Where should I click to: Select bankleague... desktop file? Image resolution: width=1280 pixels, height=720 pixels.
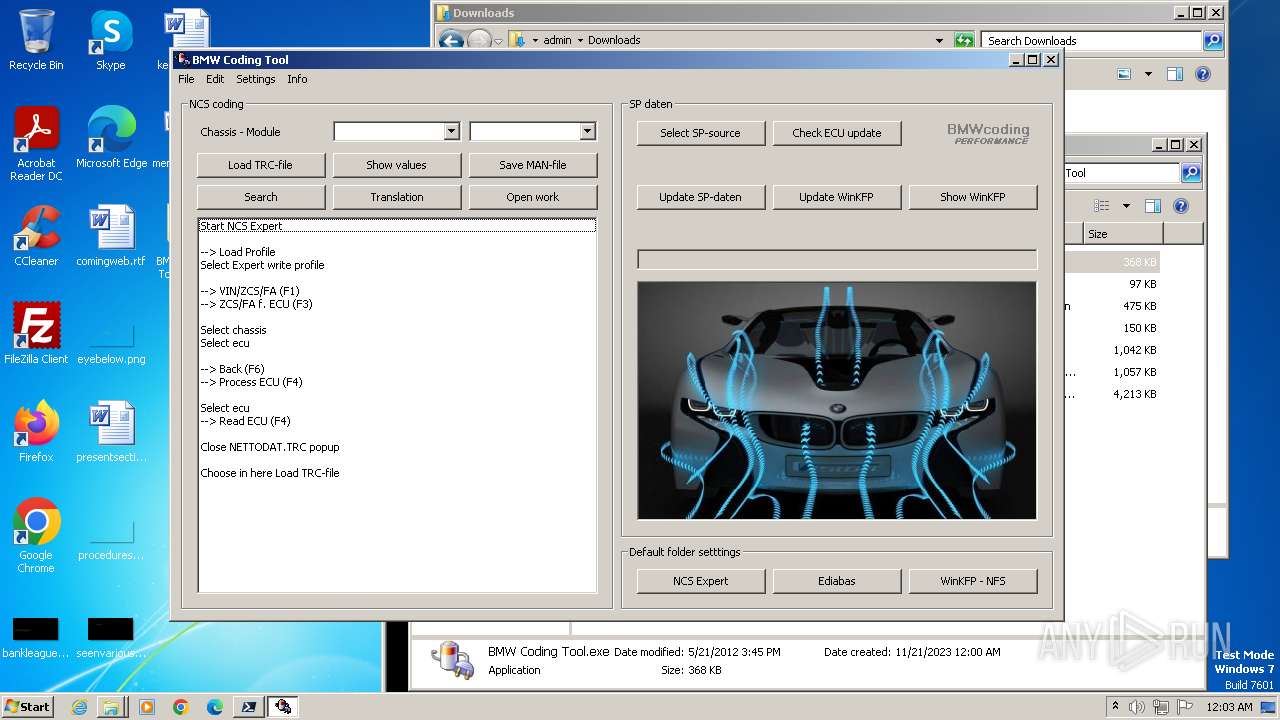coord(36,638)
